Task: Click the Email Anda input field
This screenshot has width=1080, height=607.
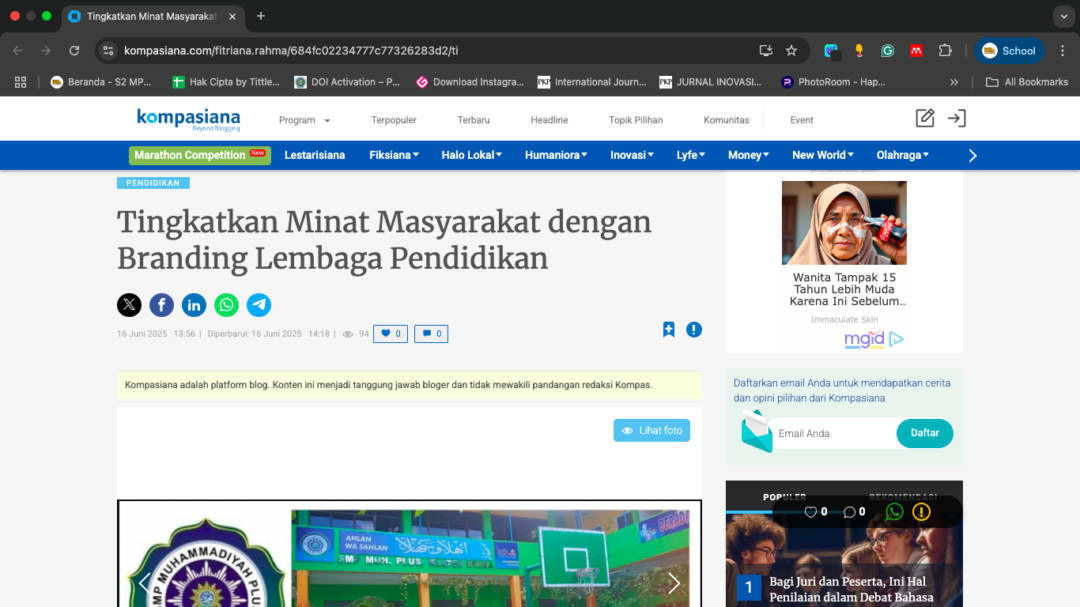Action: (834, 433)
